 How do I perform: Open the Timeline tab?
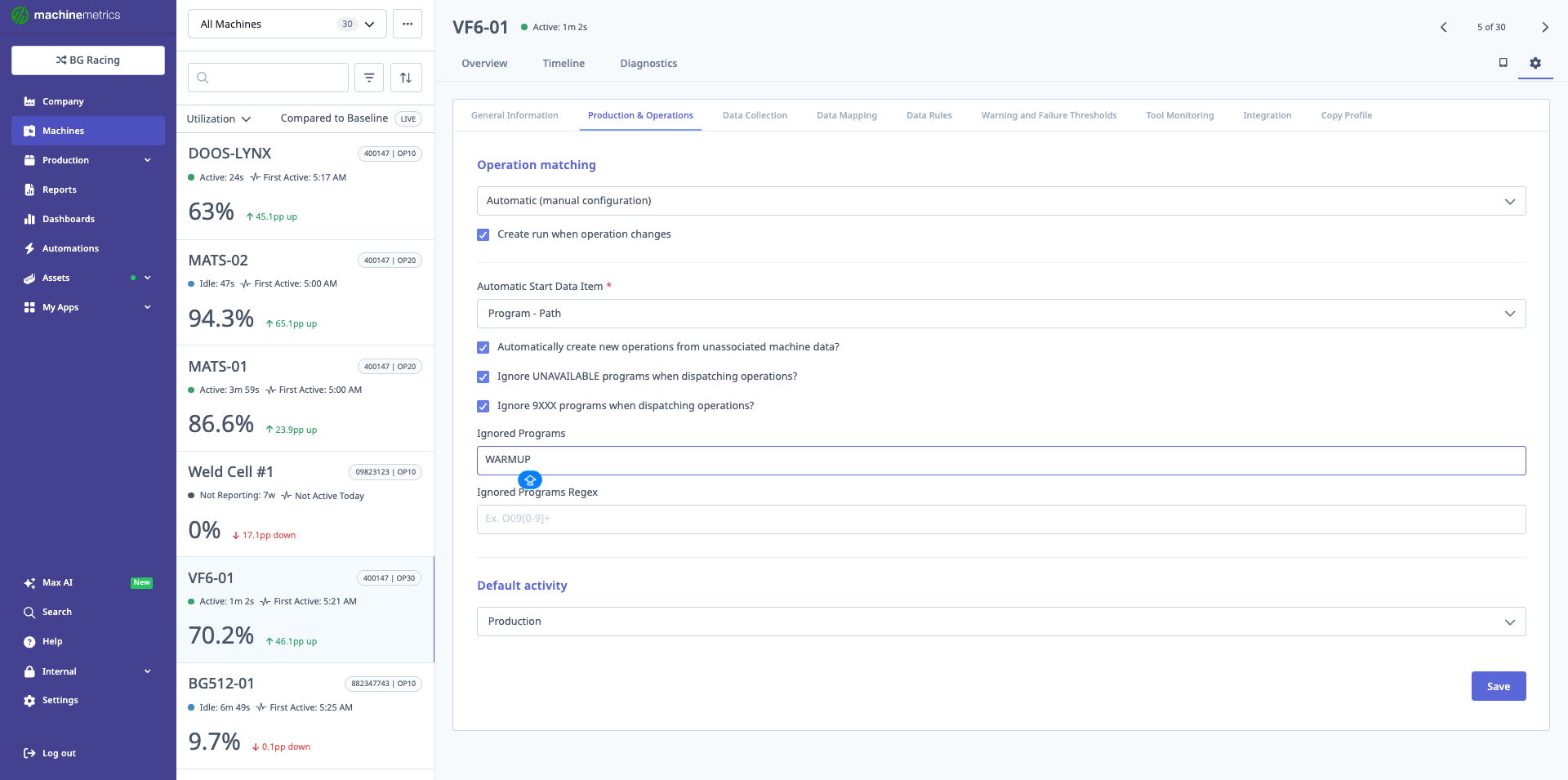[x=563, y=63]
